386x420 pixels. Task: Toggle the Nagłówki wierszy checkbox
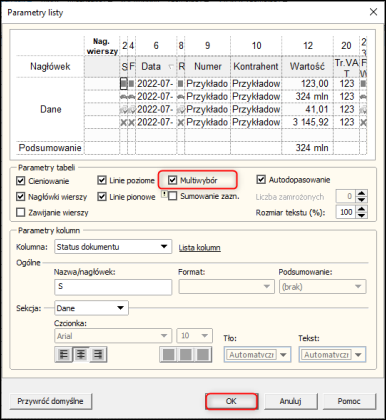[21, 197]
